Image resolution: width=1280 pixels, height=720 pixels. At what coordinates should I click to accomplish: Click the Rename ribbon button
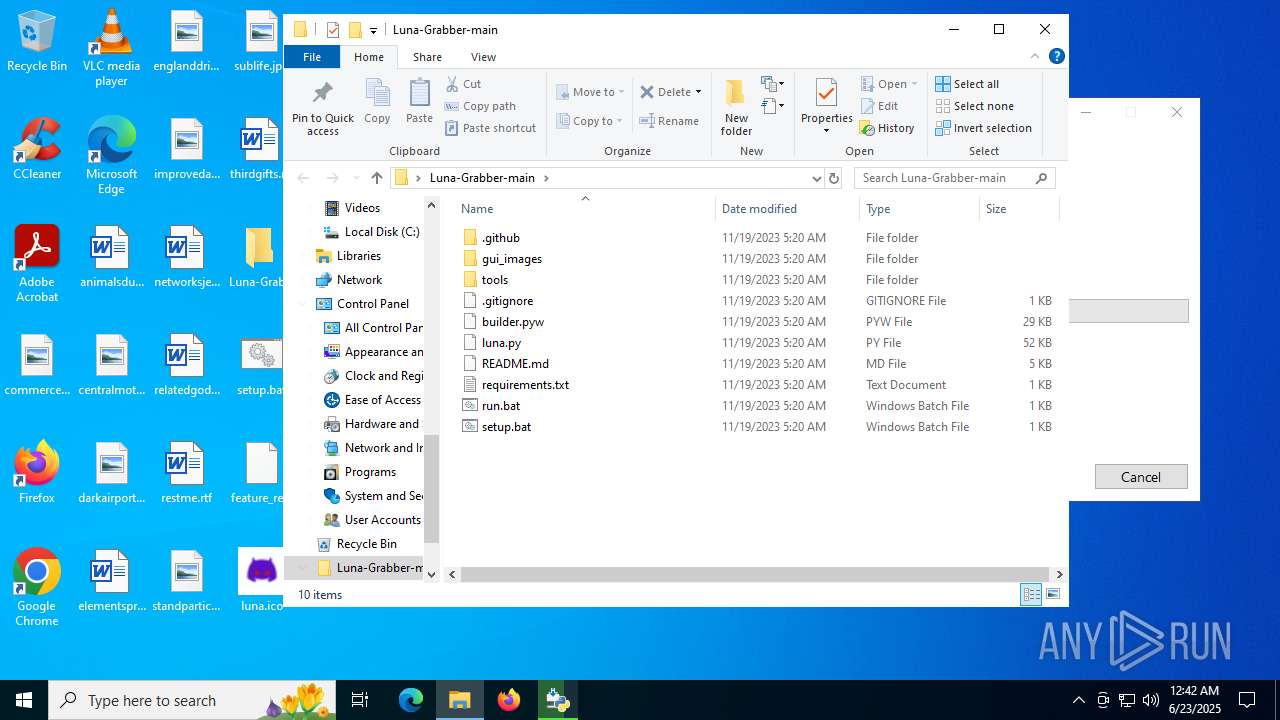coord(669,121)
